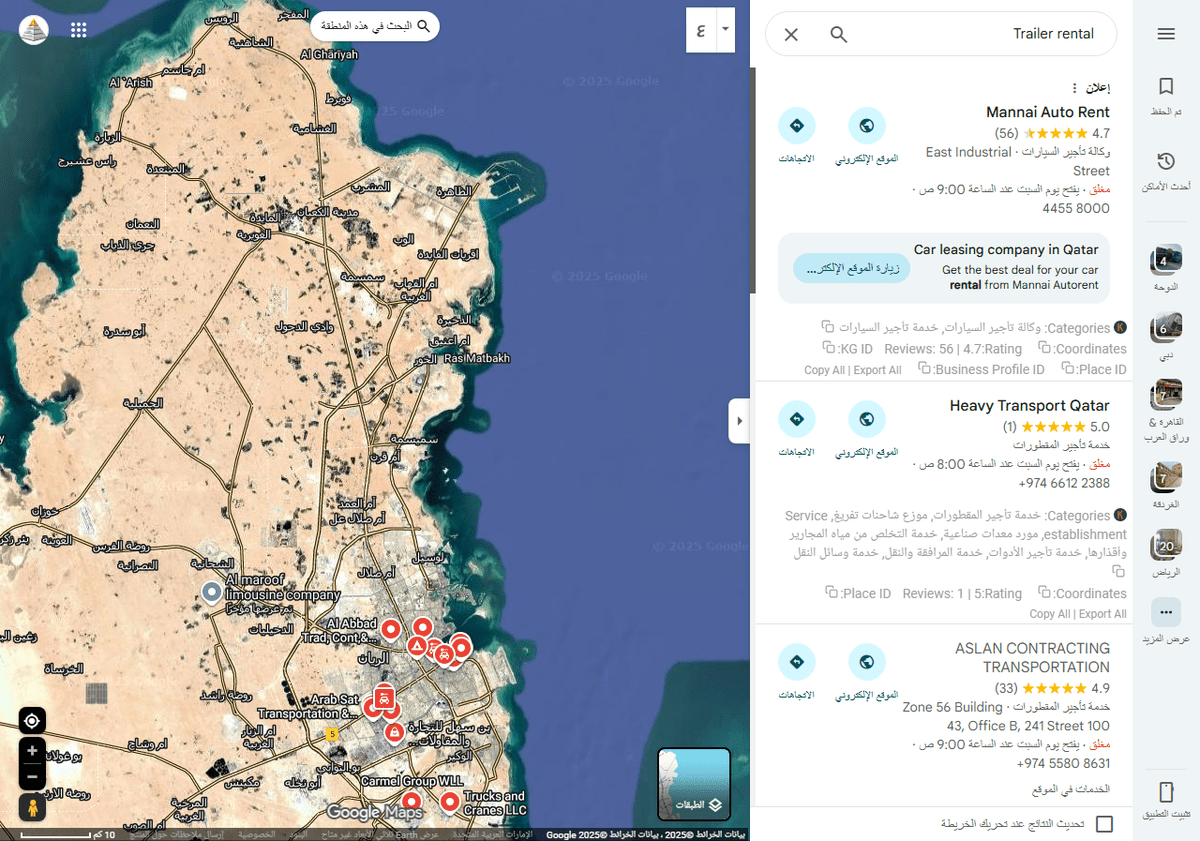Screen dimensions: 1200x841
Task: Click the Arabic ع input tools button
Action: coord(701,30)
